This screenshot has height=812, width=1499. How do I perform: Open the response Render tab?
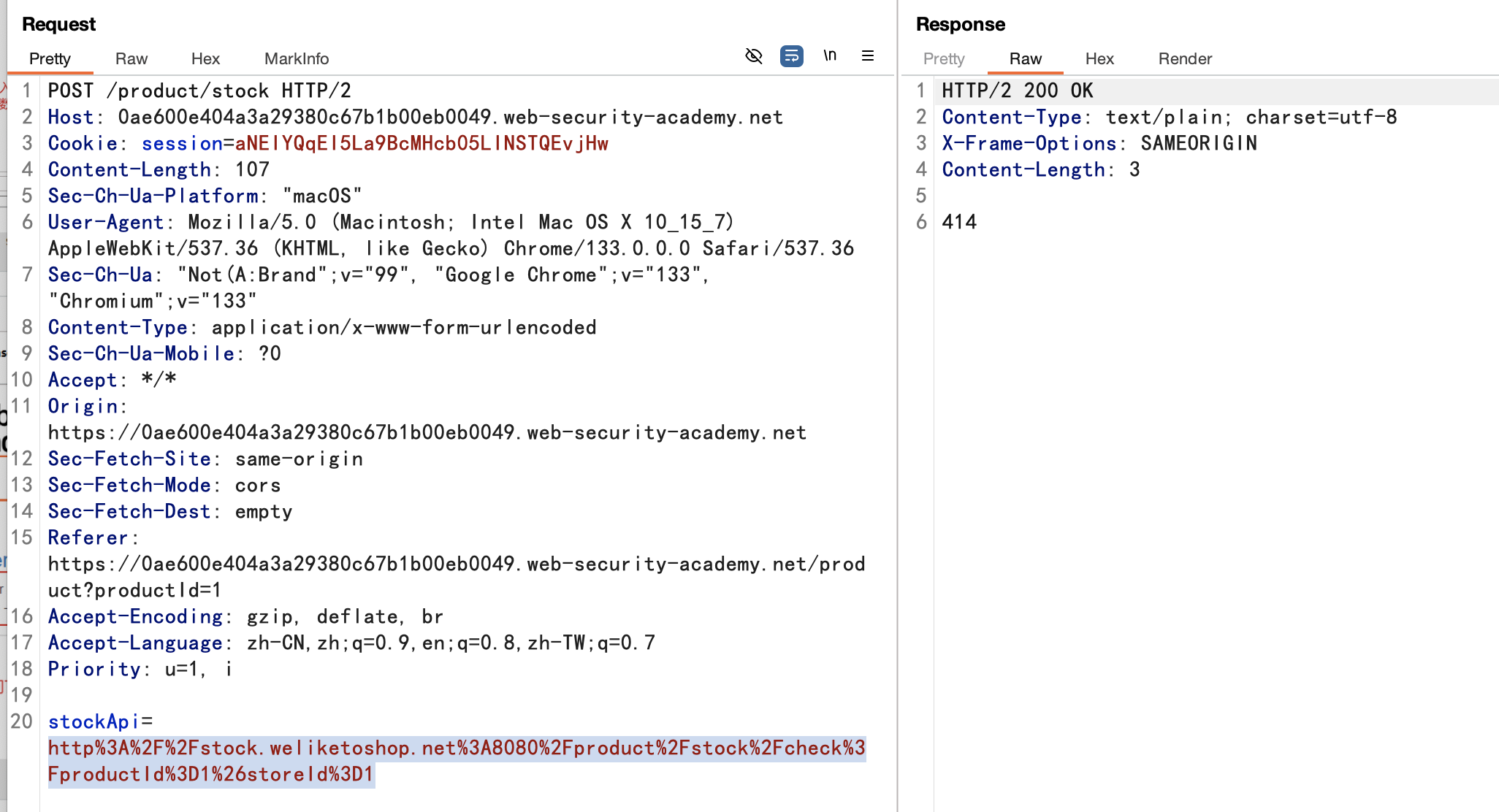click(x=1185, y=59)
